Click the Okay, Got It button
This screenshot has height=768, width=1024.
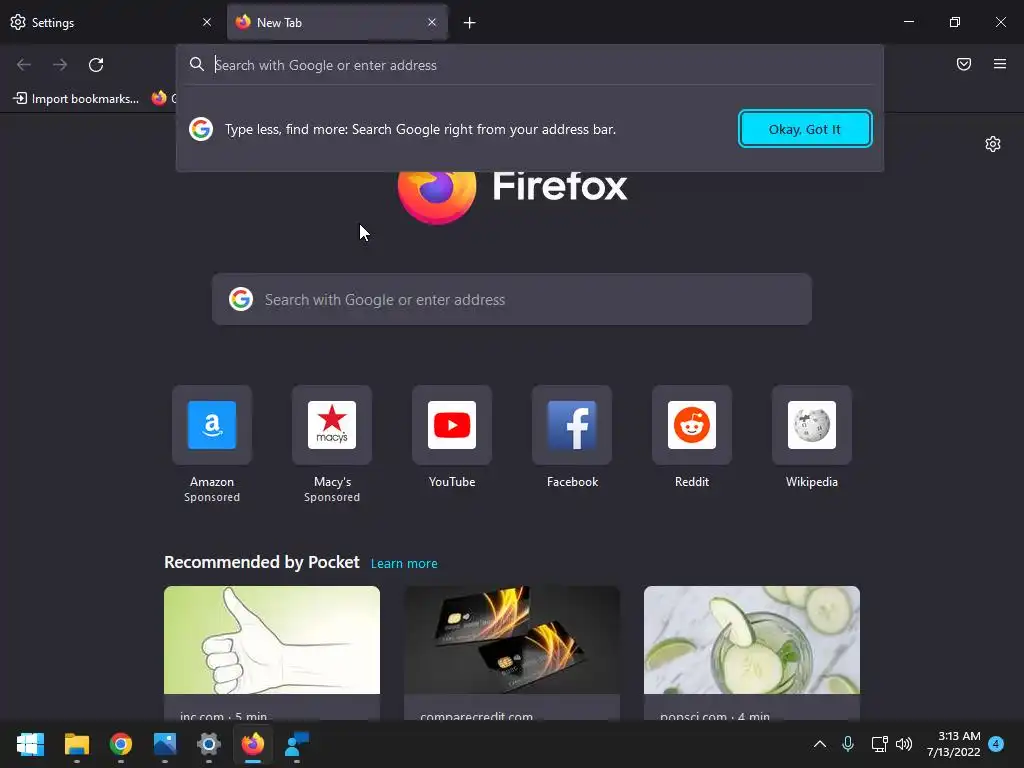tap(805, 129)
